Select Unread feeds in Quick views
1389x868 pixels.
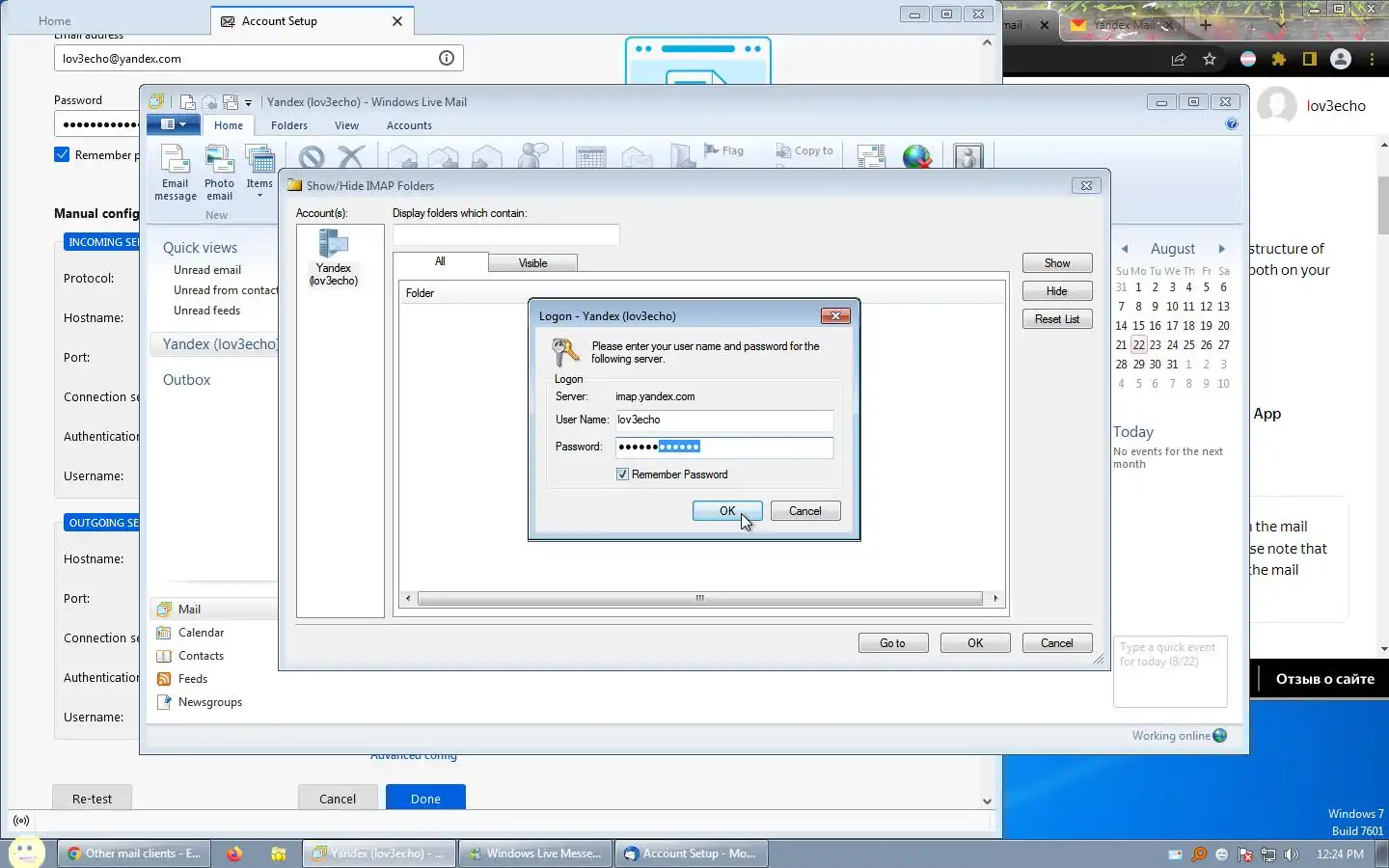click(x=206, y=311)
